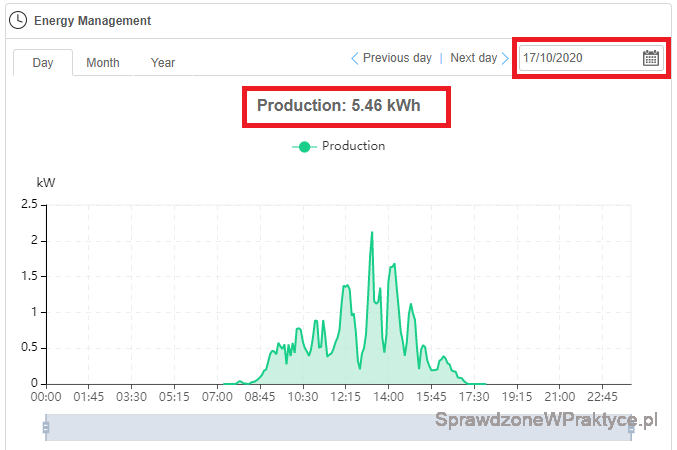The width and height of the screenshot is (677, 450).
Task: Go to Next day
Action: pyautogui.click(x=474, y=58)
